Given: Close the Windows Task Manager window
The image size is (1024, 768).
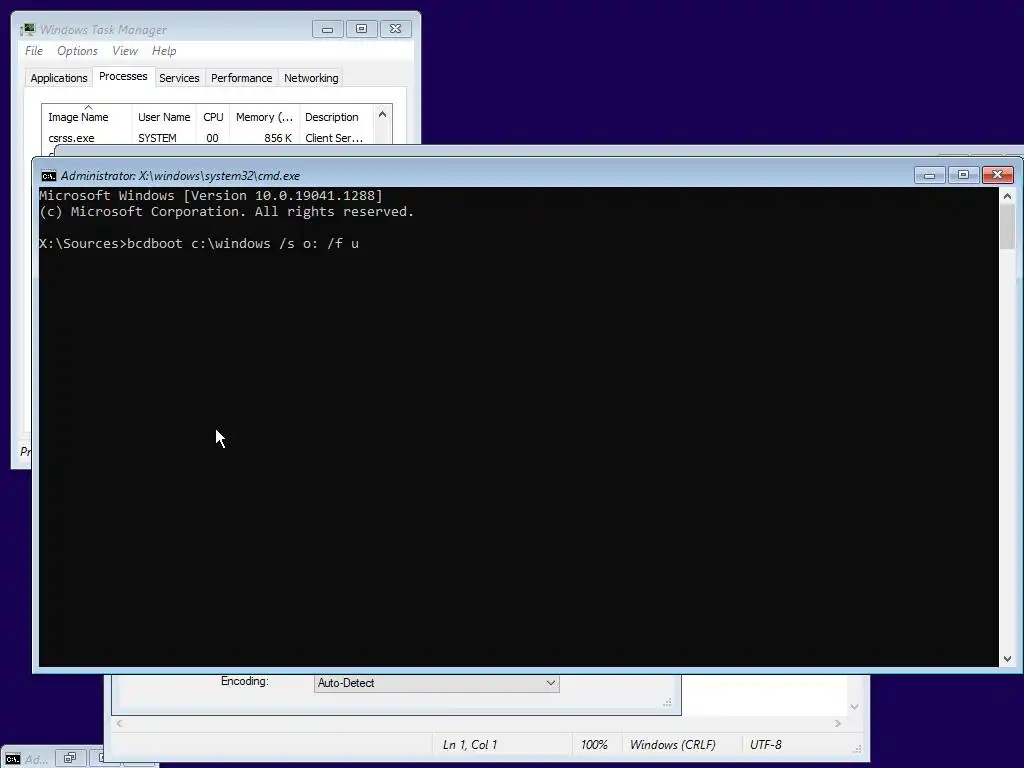Looking at the screenshot, I should pyautogui.click(x=396, y=29).
